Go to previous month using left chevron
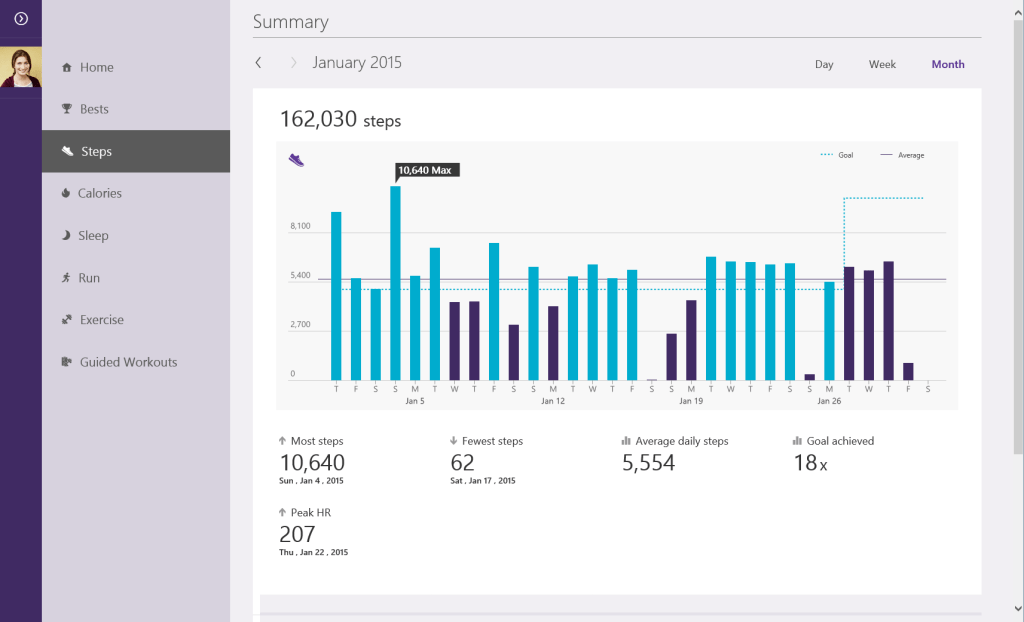1024x622 pixels. (258, 63)
